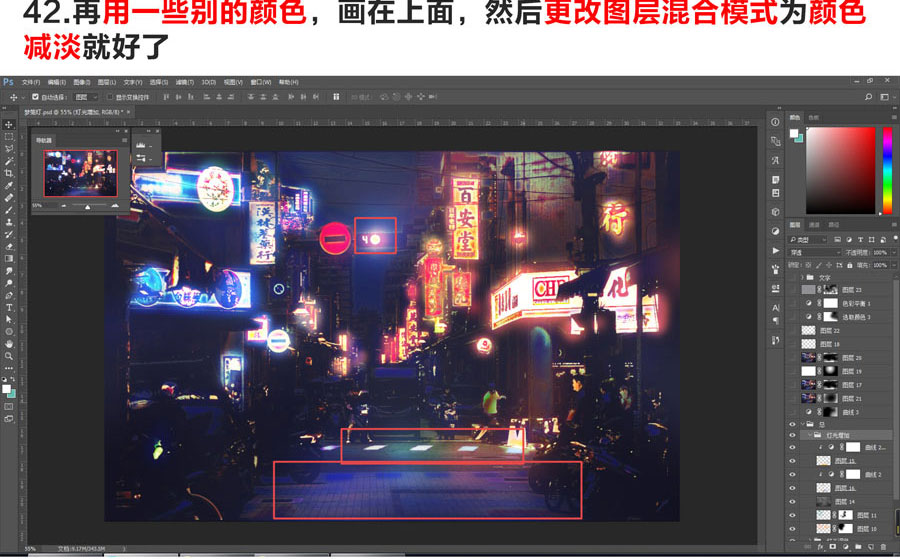The image size is (900, 559).
Task: Open the layer blend mode dropdown
Action: 815,253
